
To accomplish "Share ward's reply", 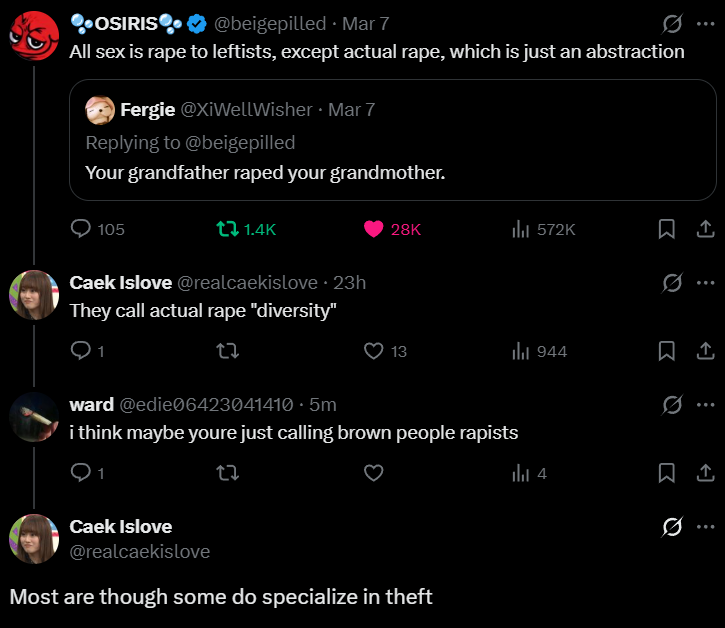I will point(704,473).
